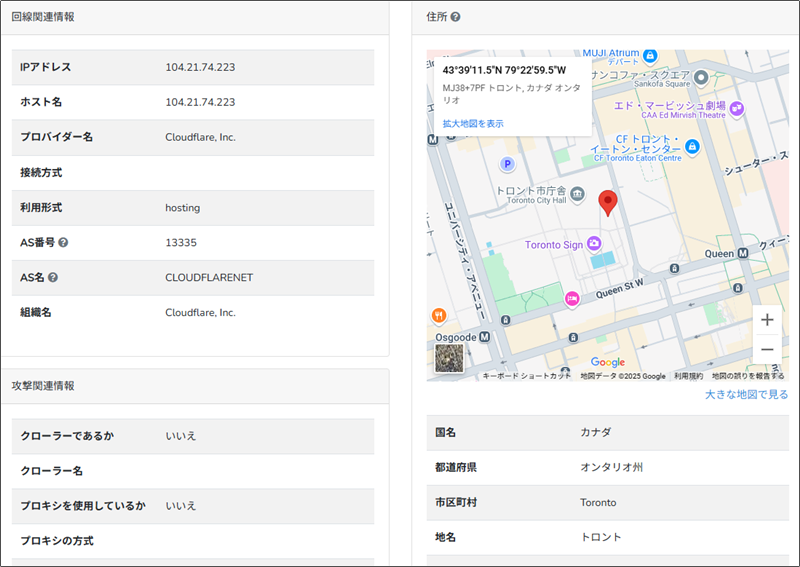This screenshot has width=800, height=567.
Task: Click the parking P marker on map
Action: point(507,164)
